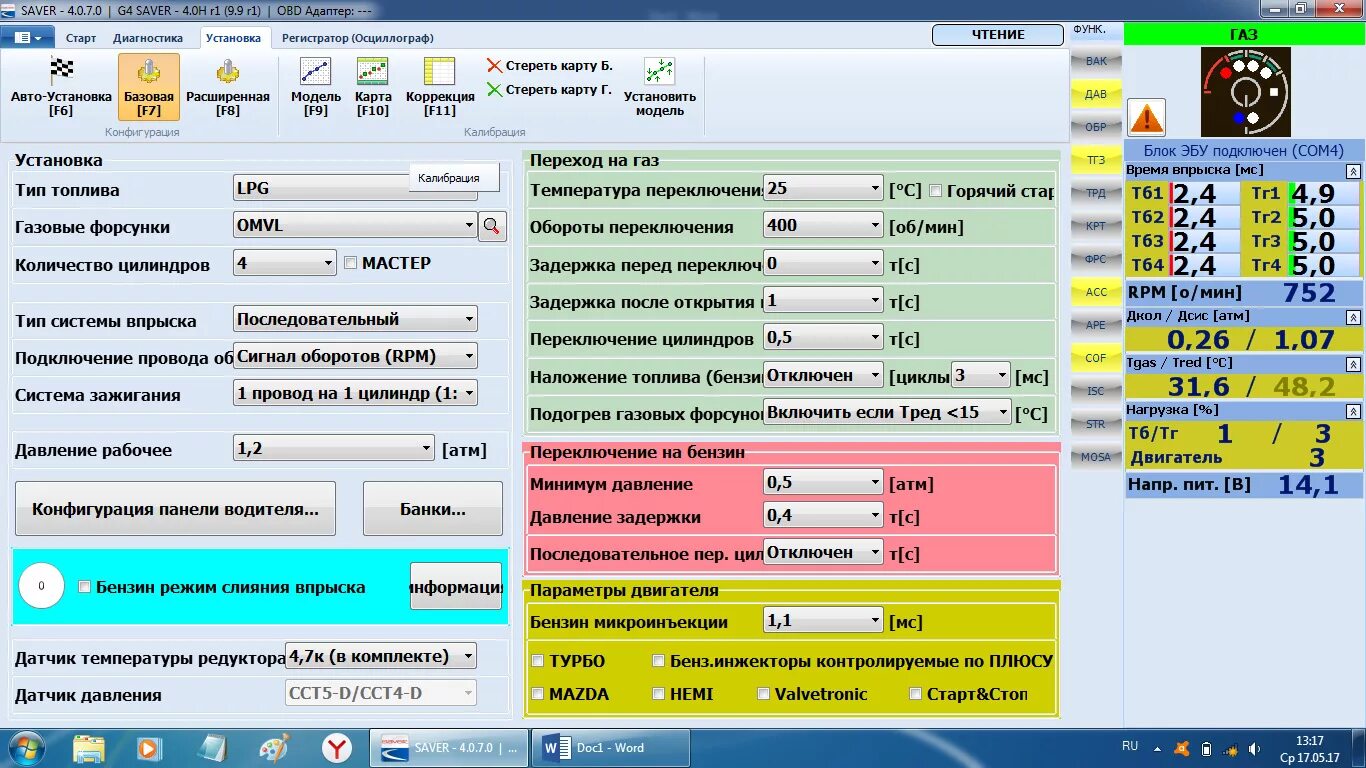The width and height of the screenshot is (1366, 768).
Task: Click the MOSA function button
Action: pyautogui.click(x=1096, y=457)
